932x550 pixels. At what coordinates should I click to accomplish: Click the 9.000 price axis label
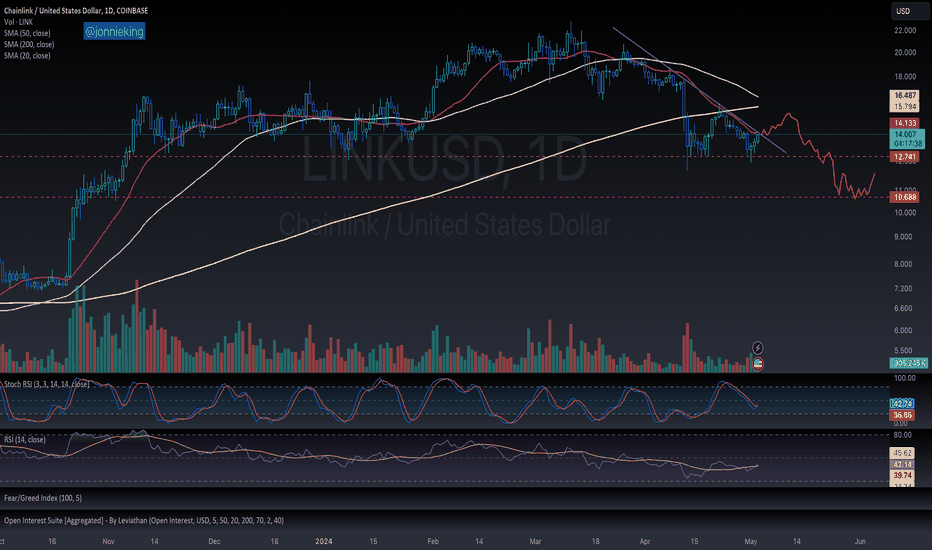(903, 237)
